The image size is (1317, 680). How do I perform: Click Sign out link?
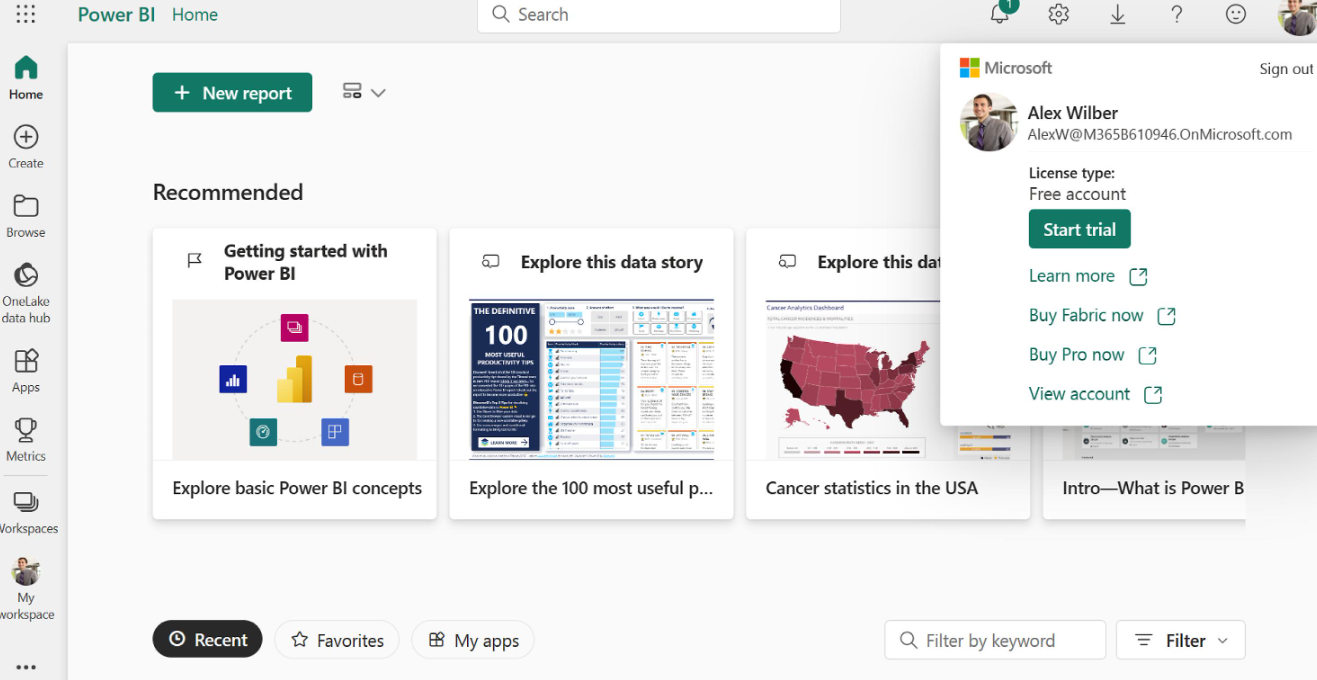click(1286, 69)
